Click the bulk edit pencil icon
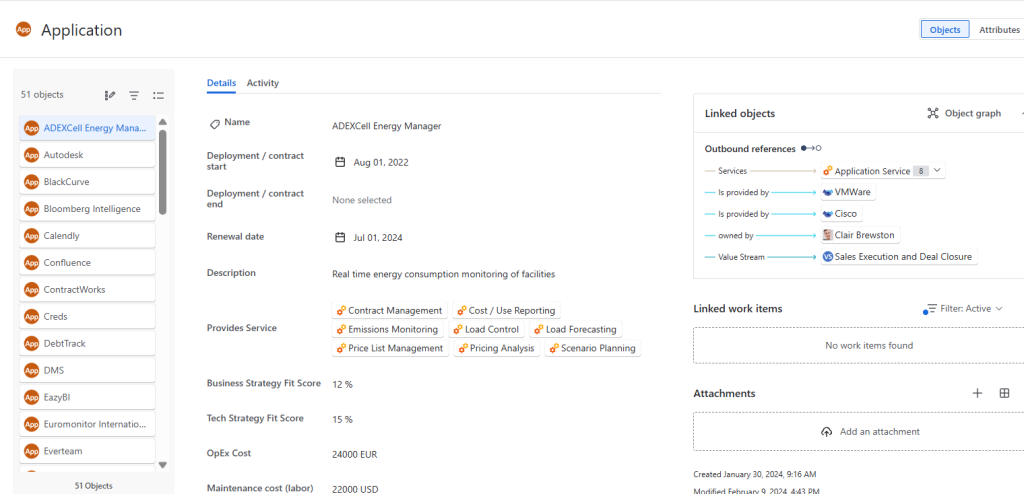 click(x=110, y=95)
